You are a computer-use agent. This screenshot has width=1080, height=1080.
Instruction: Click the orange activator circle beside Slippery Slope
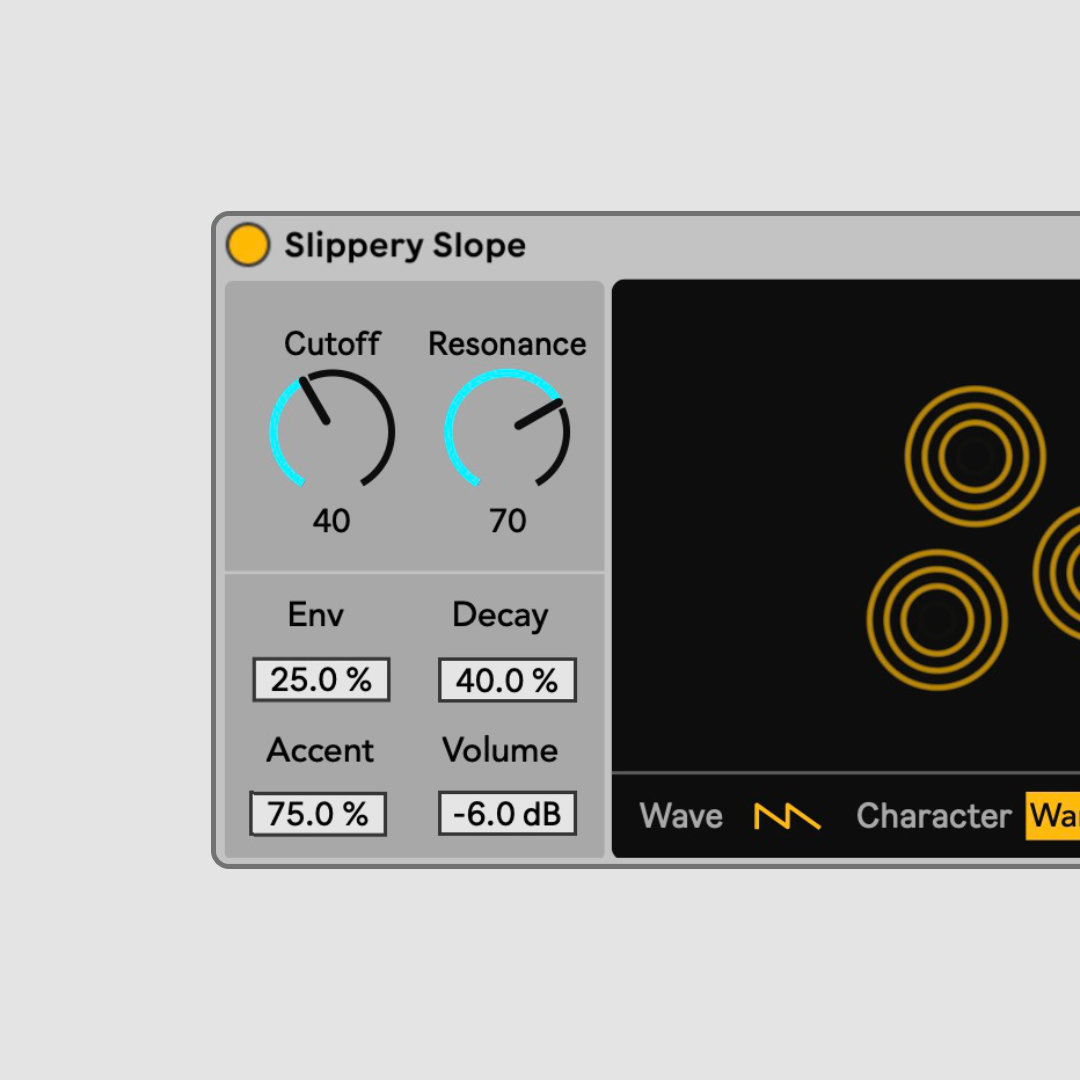click(249, 244)
